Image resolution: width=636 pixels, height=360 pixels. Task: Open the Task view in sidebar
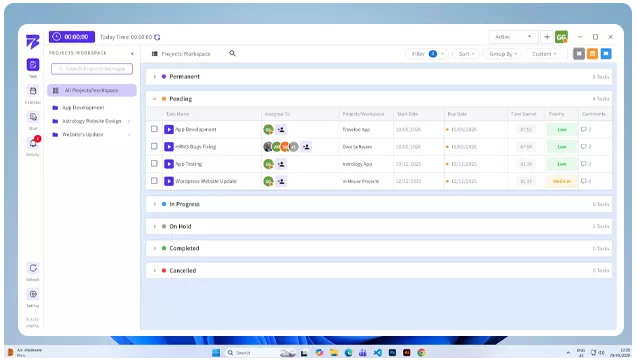tap(33, 64)
